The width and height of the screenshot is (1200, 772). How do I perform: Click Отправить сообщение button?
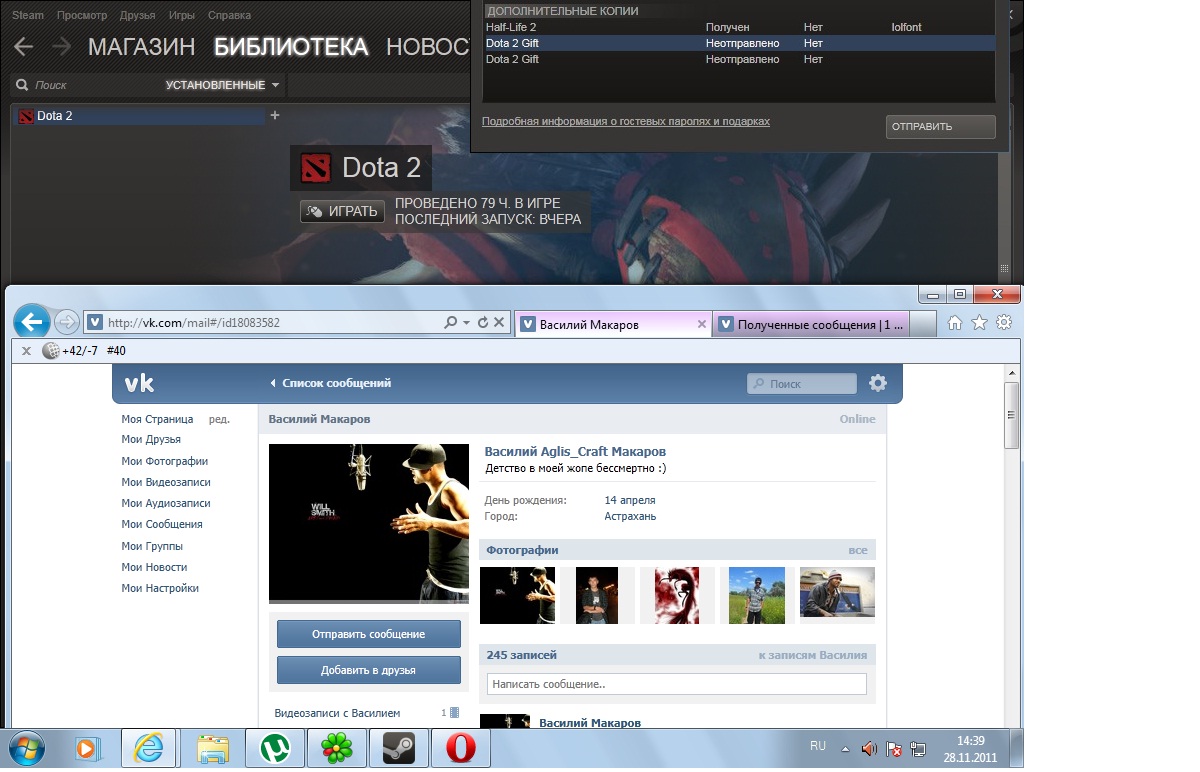pos(368,634)
